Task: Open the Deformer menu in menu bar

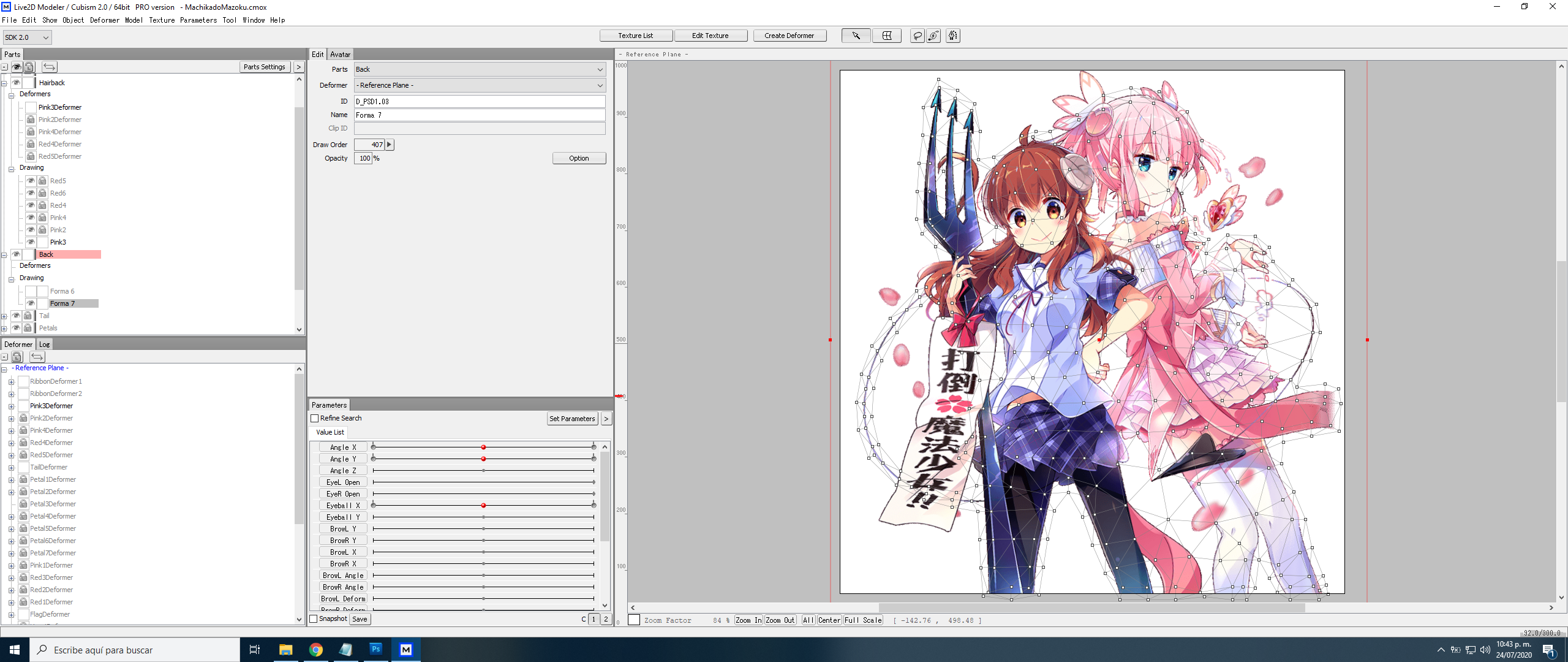Action: click(x=104, y=20)
